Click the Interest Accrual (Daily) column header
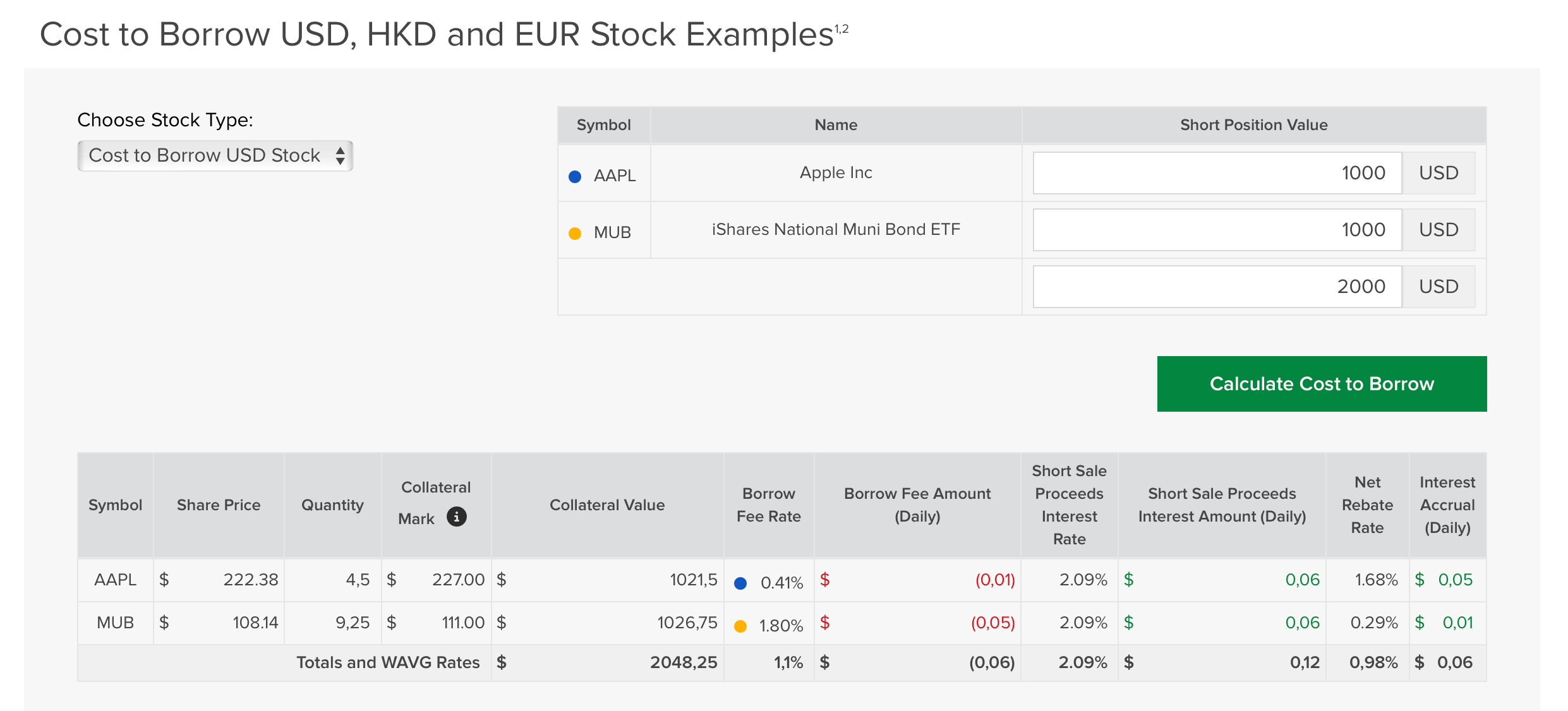Viewport: 1568px width, 711px height. [1447, 505]
